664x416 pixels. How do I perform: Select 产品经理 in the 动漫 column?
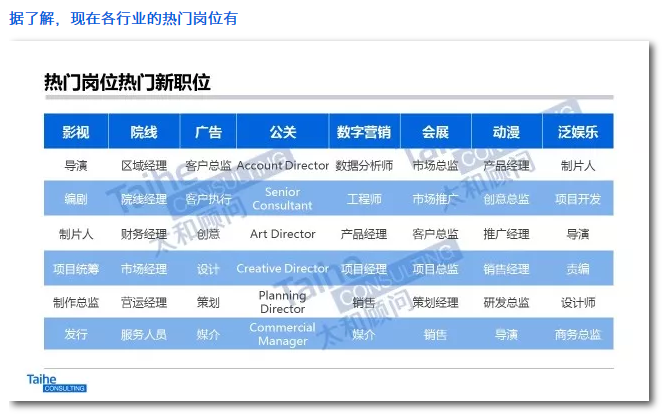[506, 166]
